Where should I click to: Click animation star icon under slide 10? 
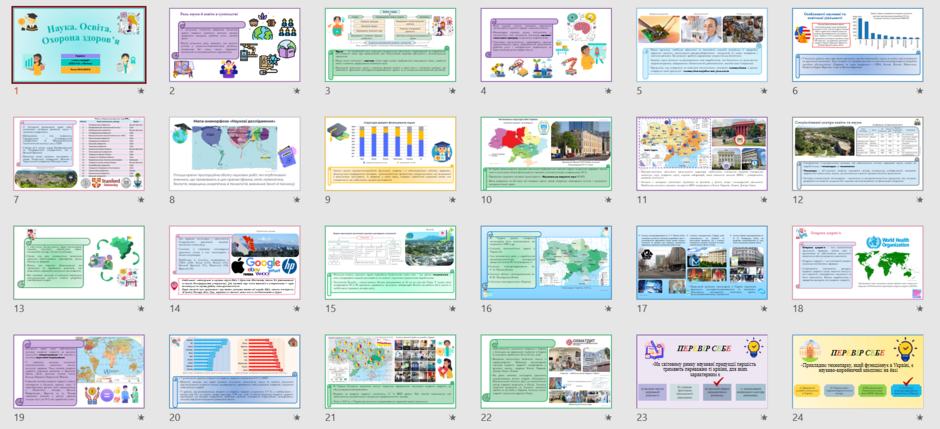(608, 200)
